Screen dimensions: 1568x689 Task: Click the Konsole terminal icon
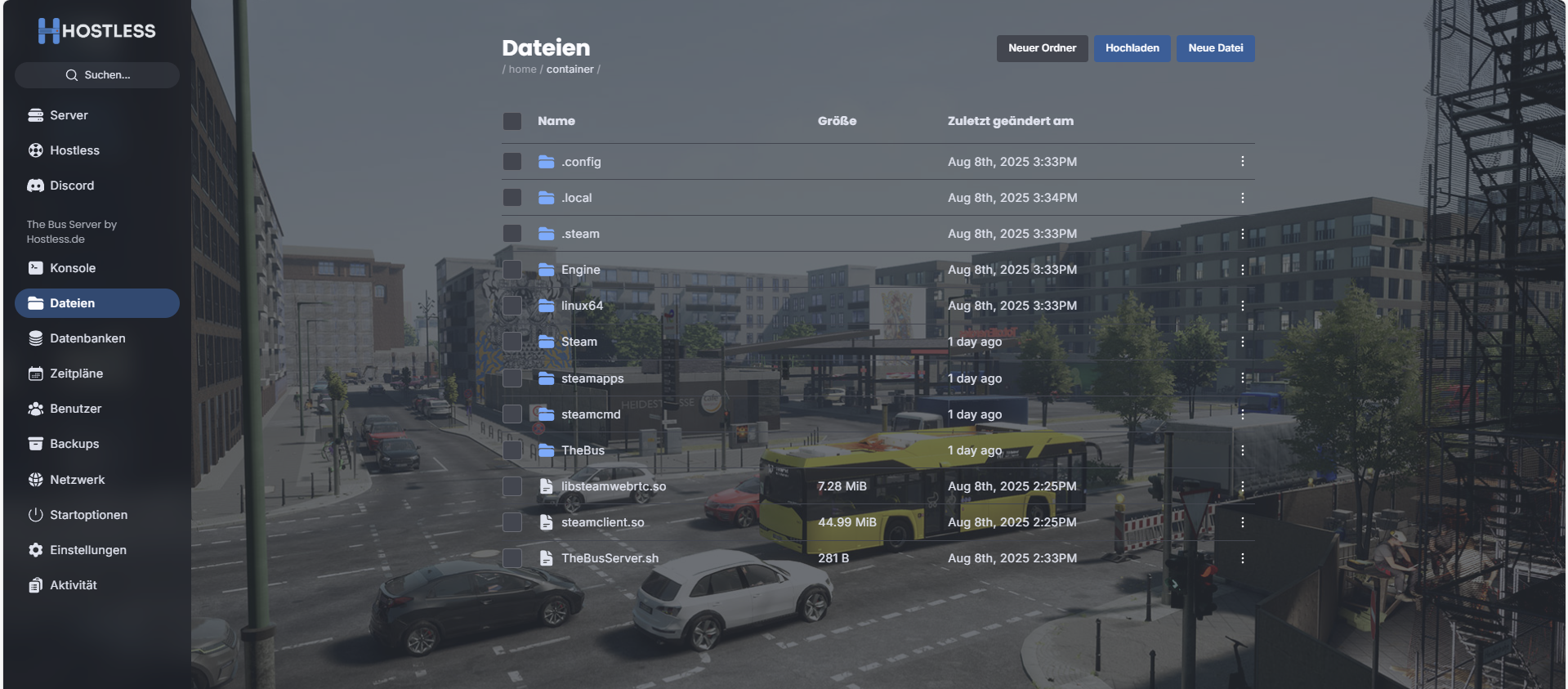pyautogui.click(x=35, y=268)
